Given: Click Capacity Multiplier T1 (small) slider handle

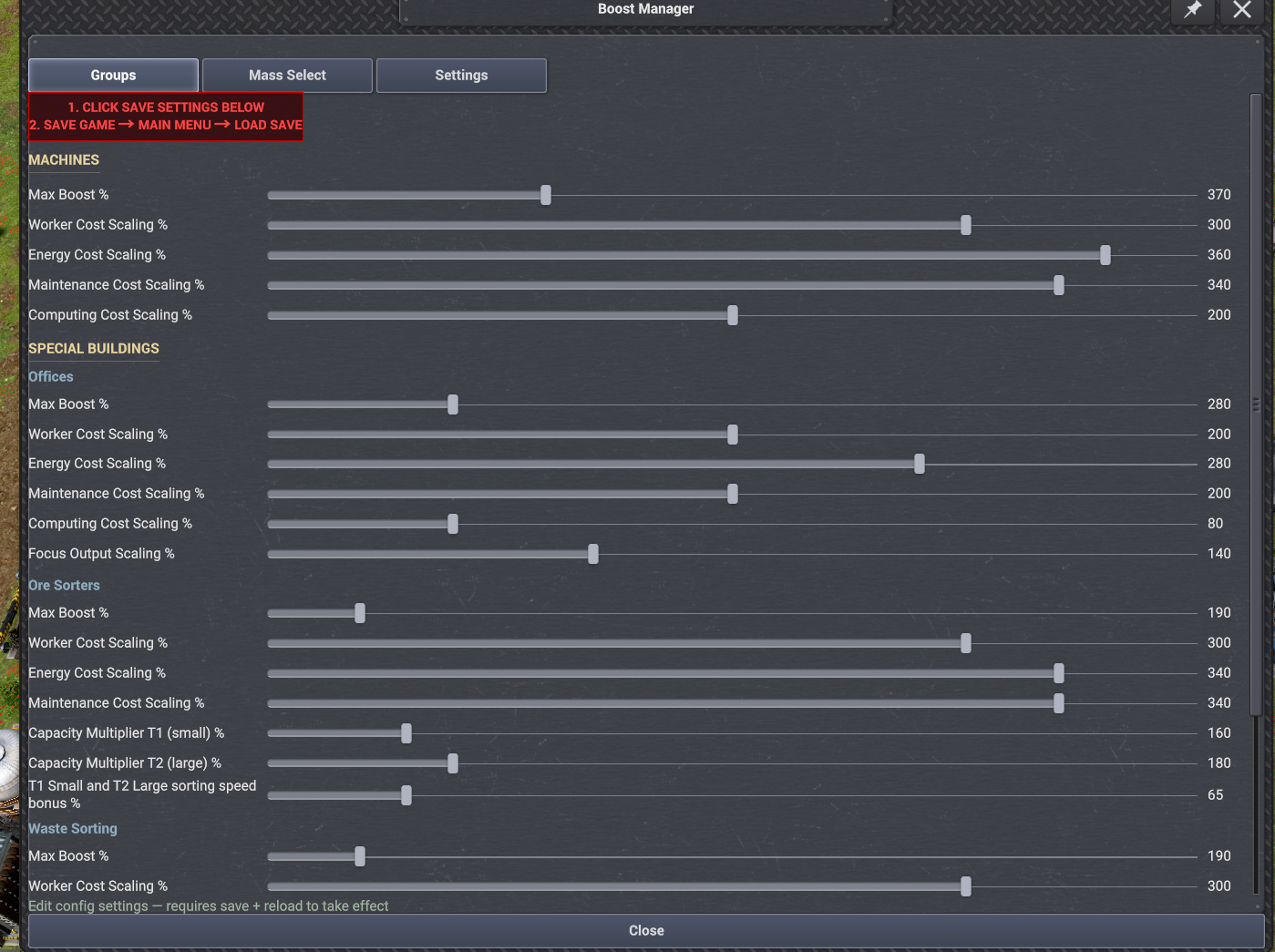Looking at the screenshot, I should (406, 733).
